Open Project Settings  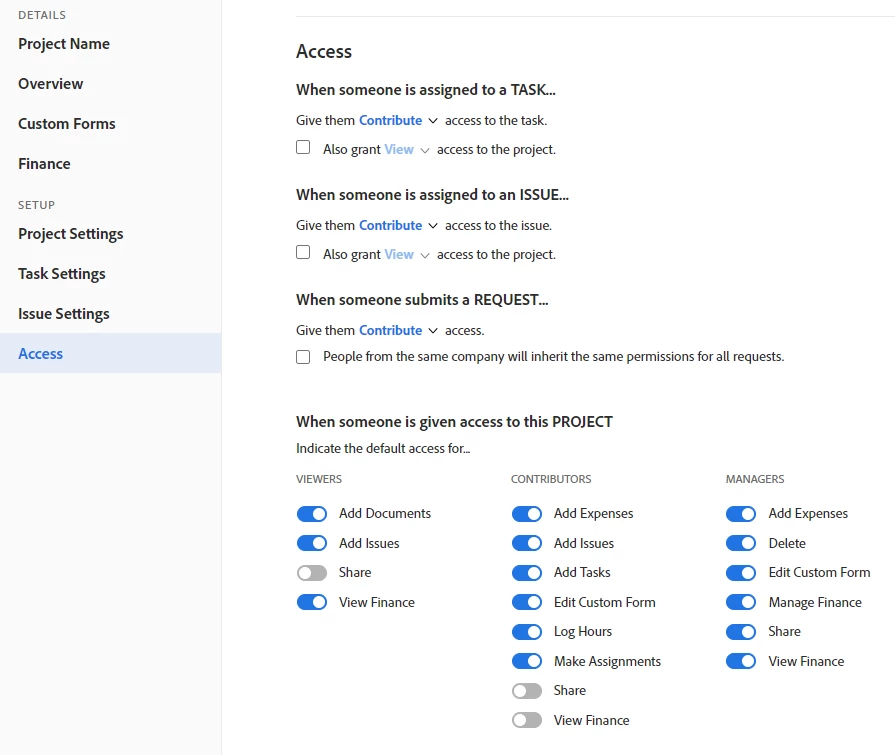coord(71,234)
